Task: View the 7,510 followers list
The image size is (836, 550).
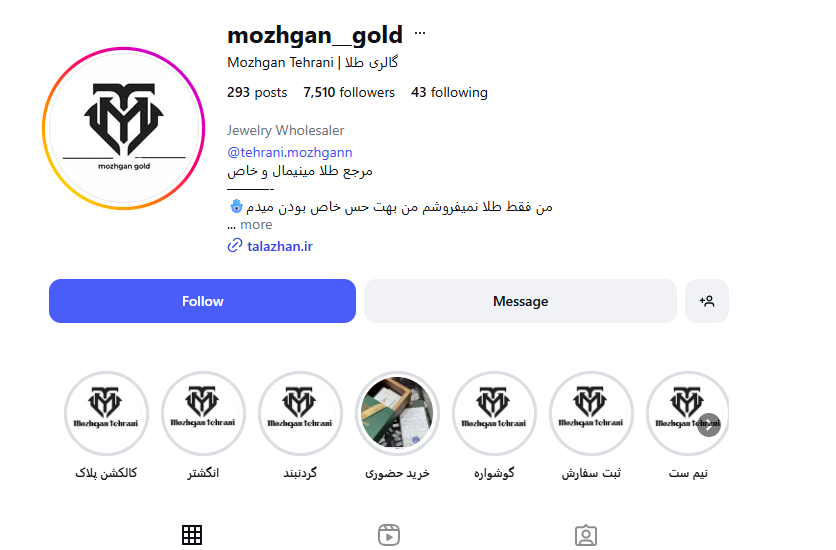Action: (349, 93)
